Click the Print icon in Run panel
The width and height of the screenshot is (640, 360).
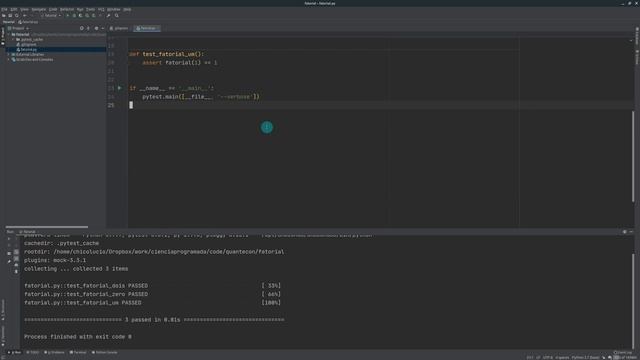tap(16, 265)
